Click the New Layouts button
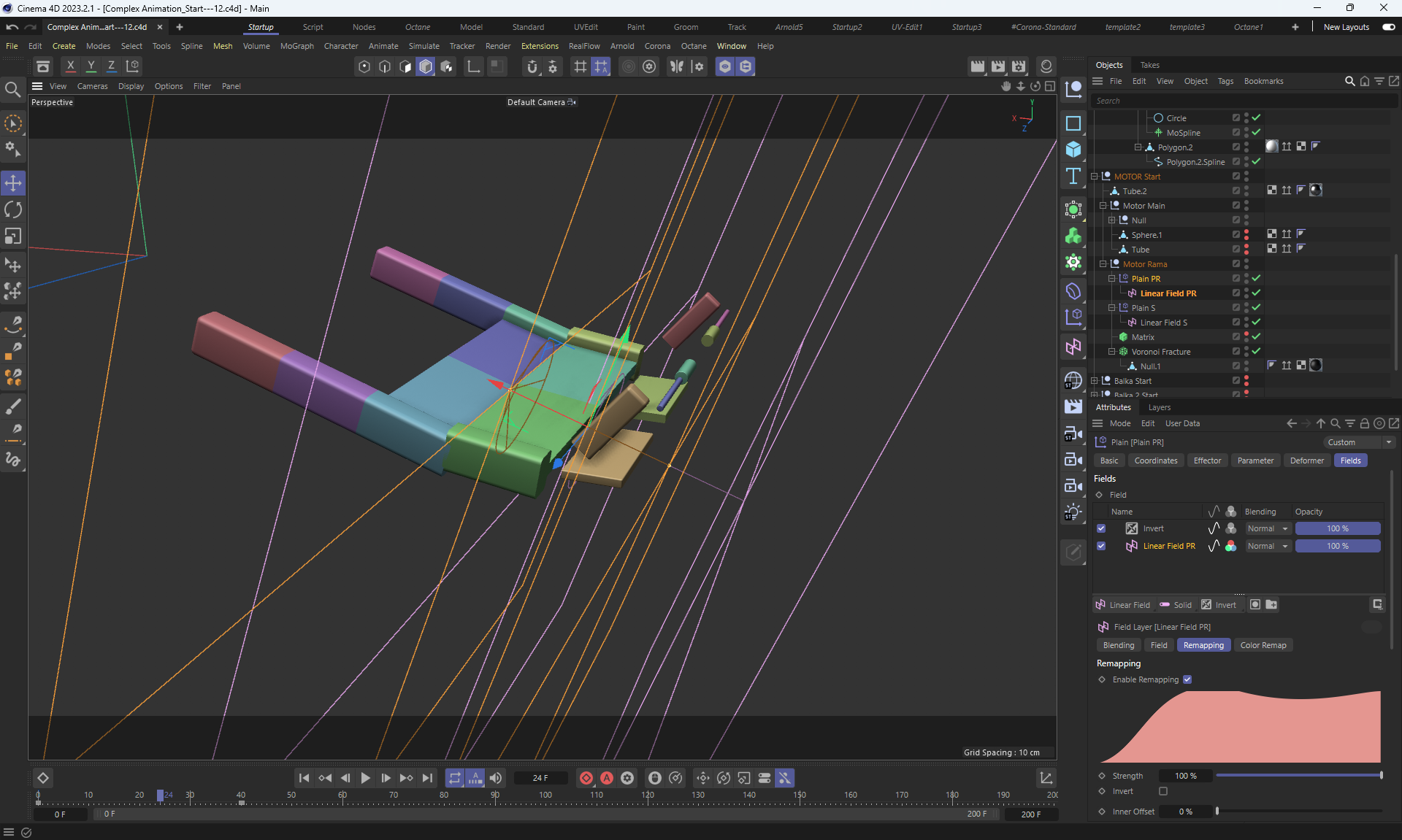1402x840 pixels. pyautogui.click(x=1346, y=27)
